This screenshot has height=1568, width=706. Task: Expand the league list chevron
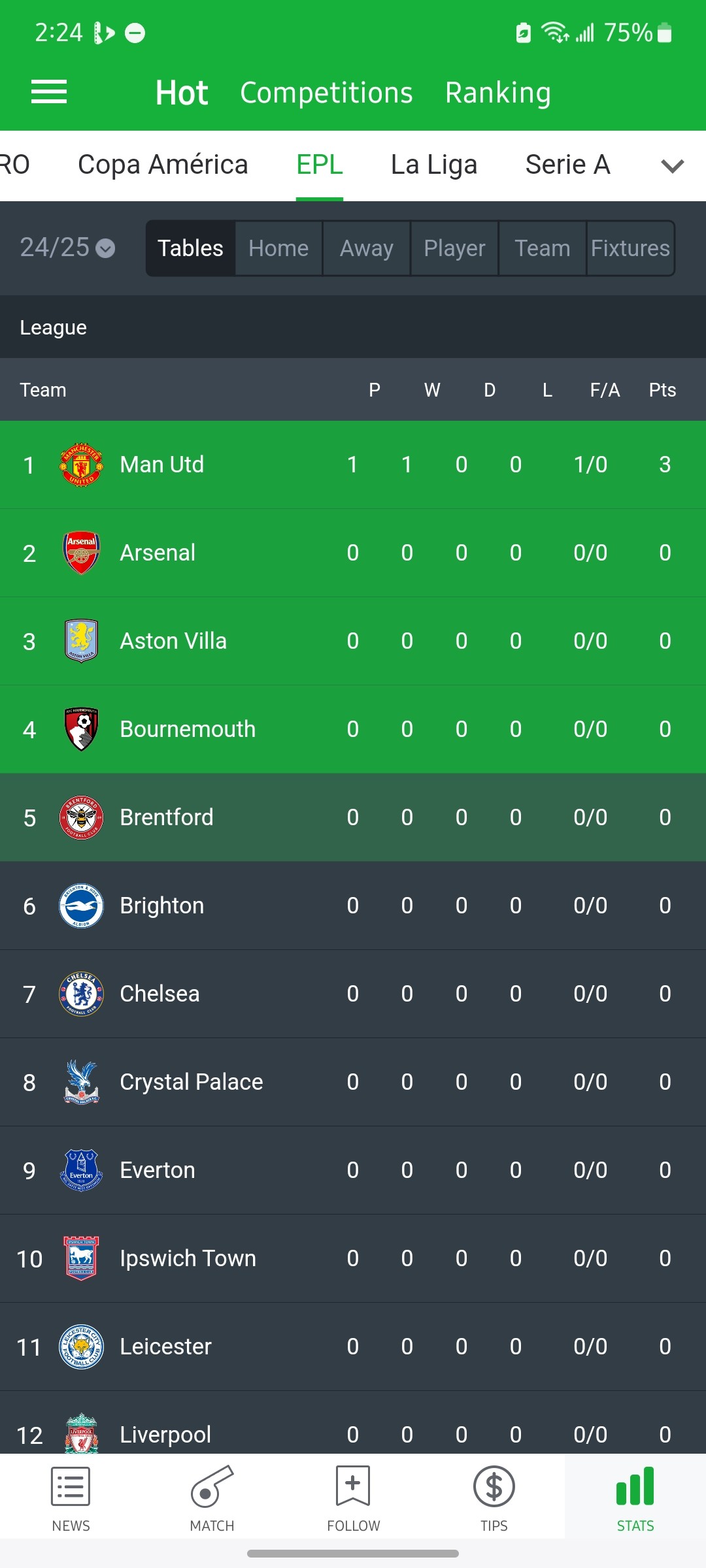point(672,166)
